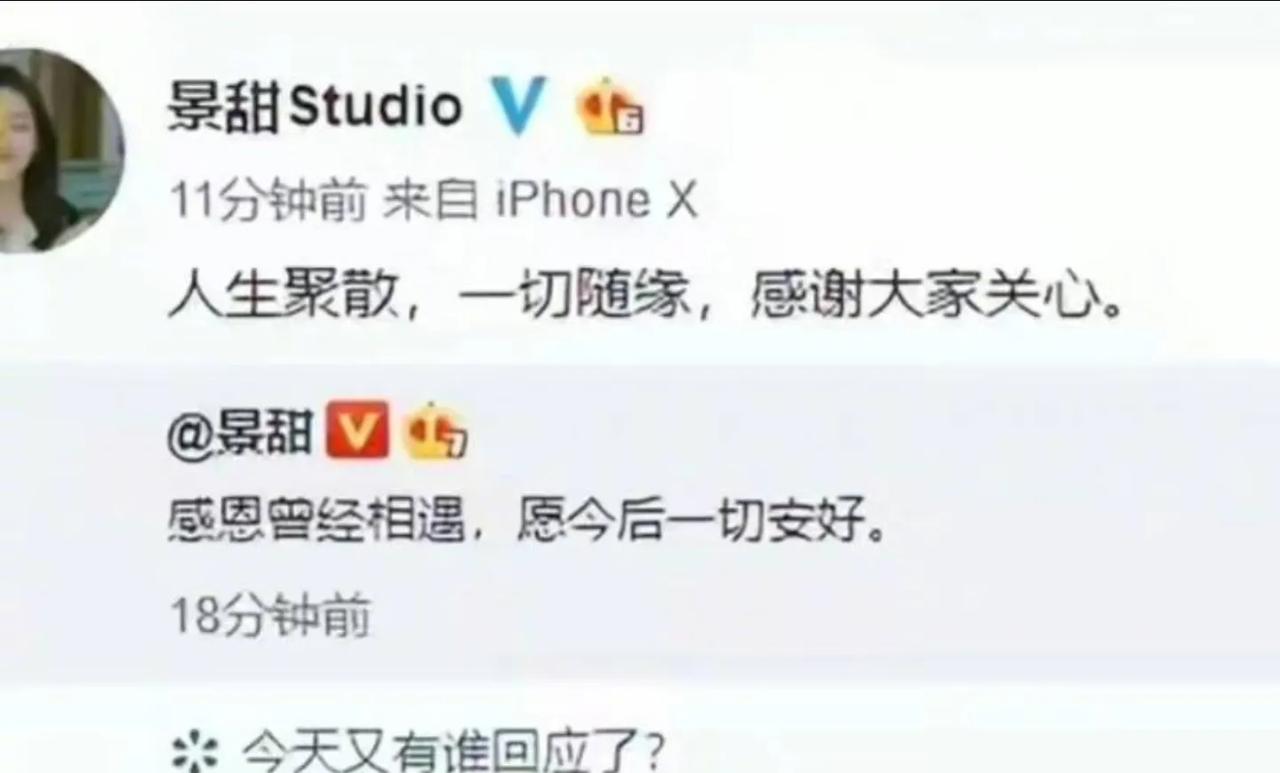Click the "11分钟前" post timestamp
Image resolution: width=1280 pixels, height=773 pixels.
coord(268,202)
